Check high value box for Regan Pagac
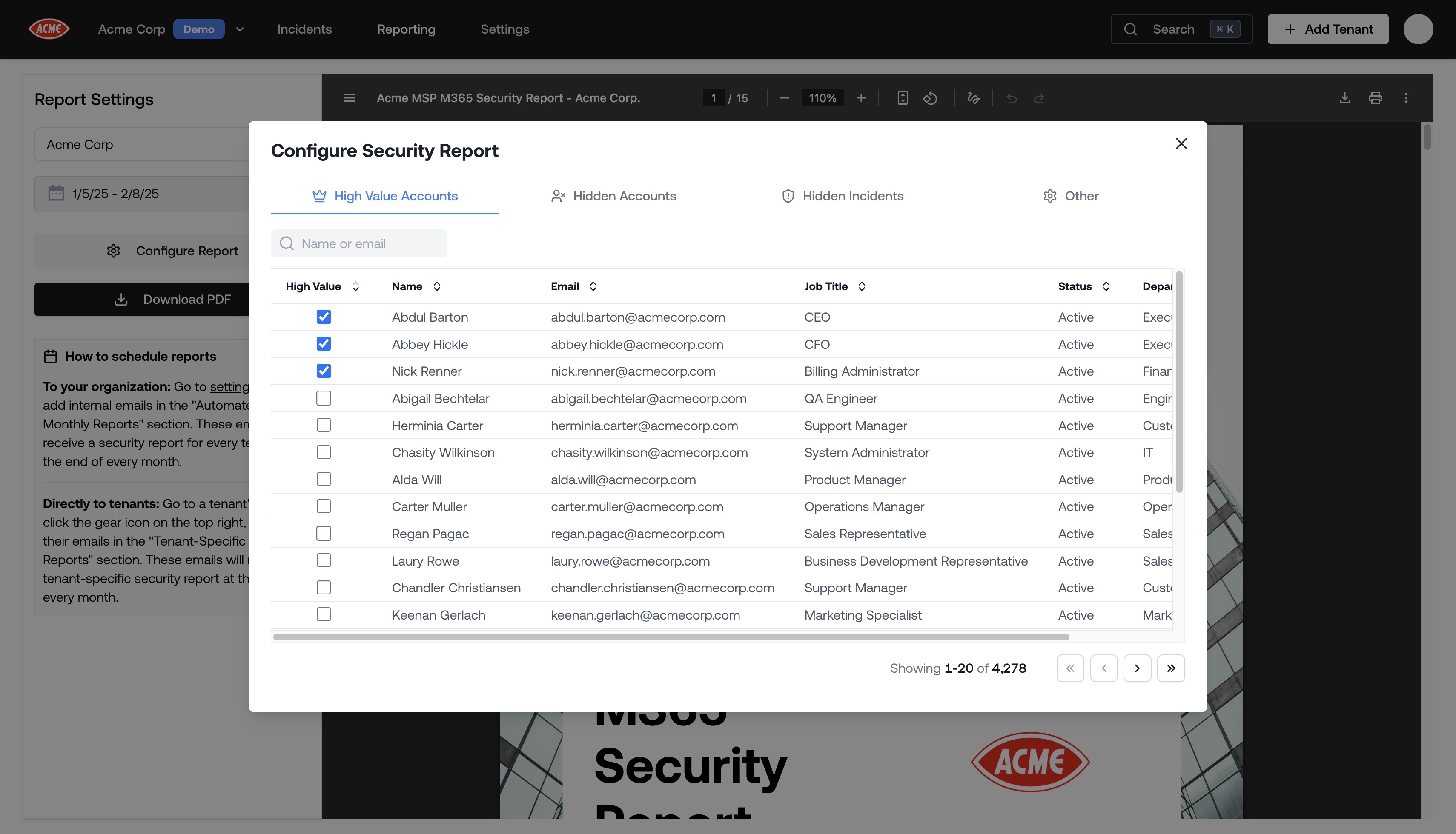 324,533
